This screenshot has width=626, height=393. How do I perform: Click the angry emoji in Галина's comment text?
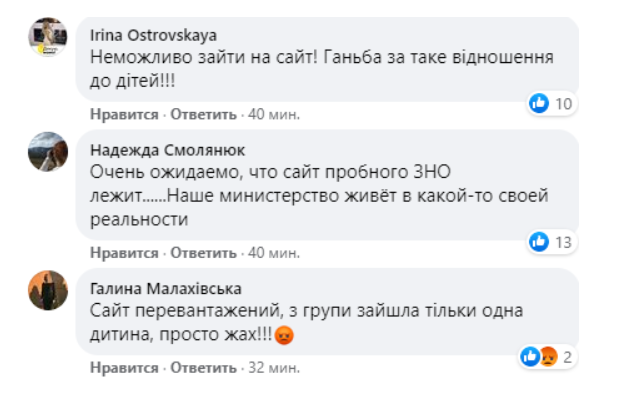(284, 335)
